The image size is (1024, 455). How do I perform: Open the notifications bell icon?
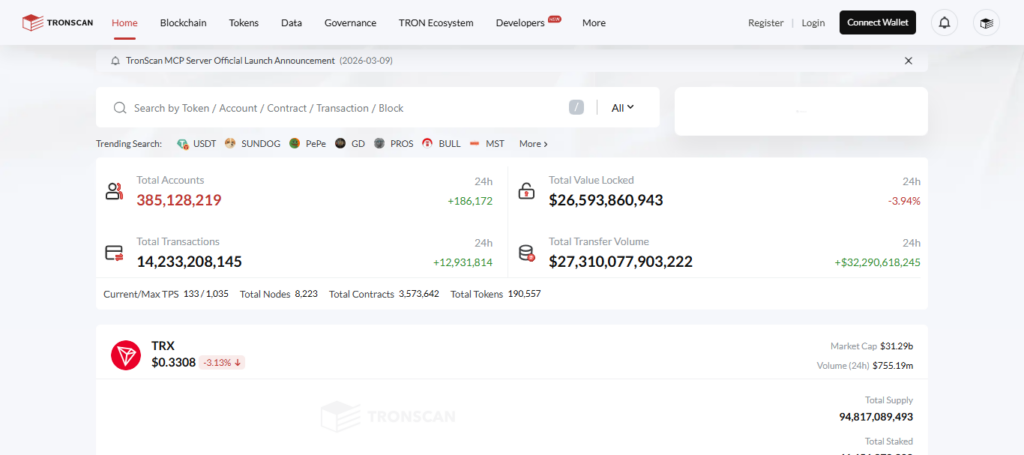coord(944,23)
